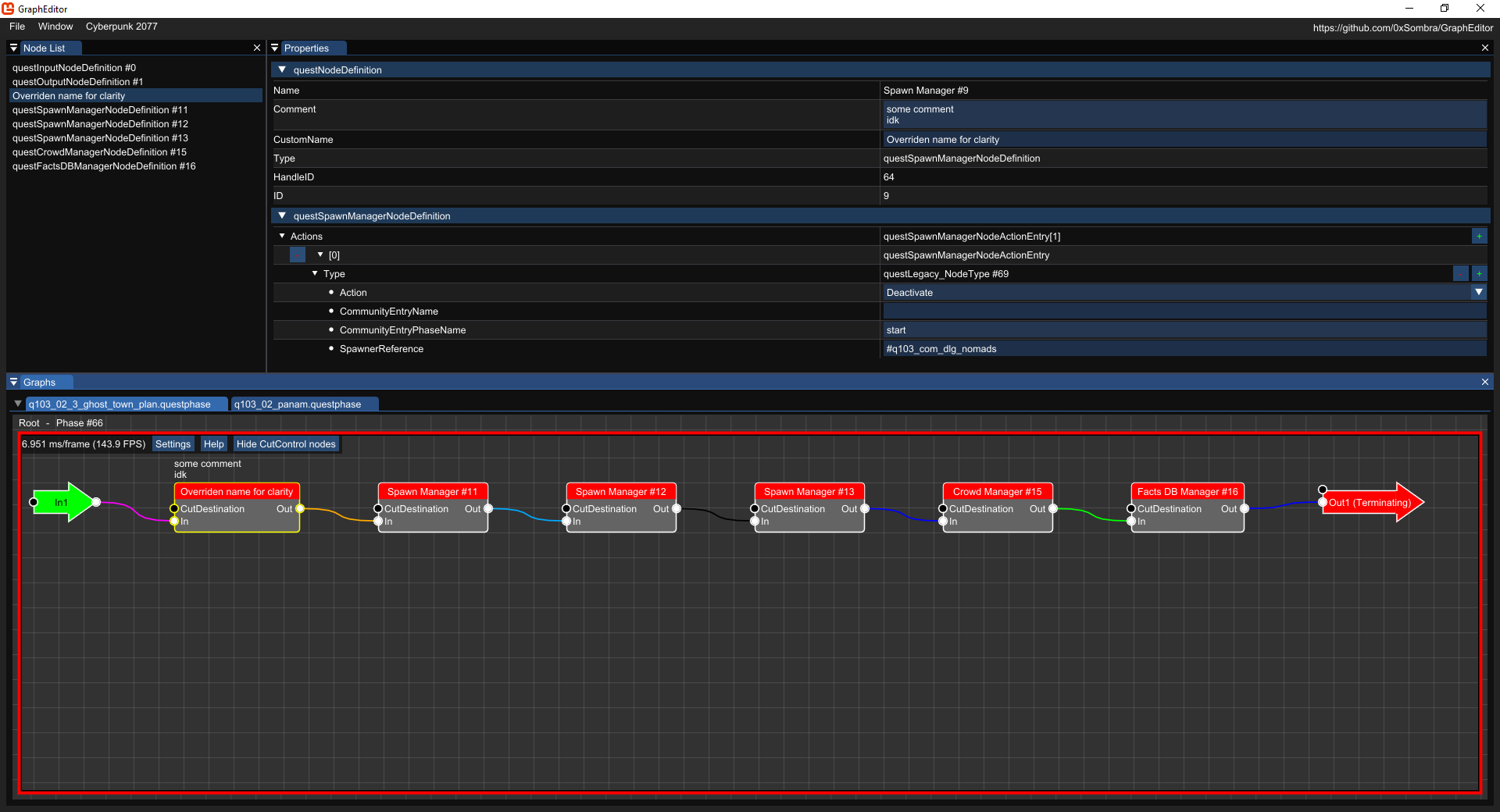Image resolution: width=1500 pixels, height=812 pixels.
Task: Click Hide CutControl nodes button
Action: click(x=286, y=443)
